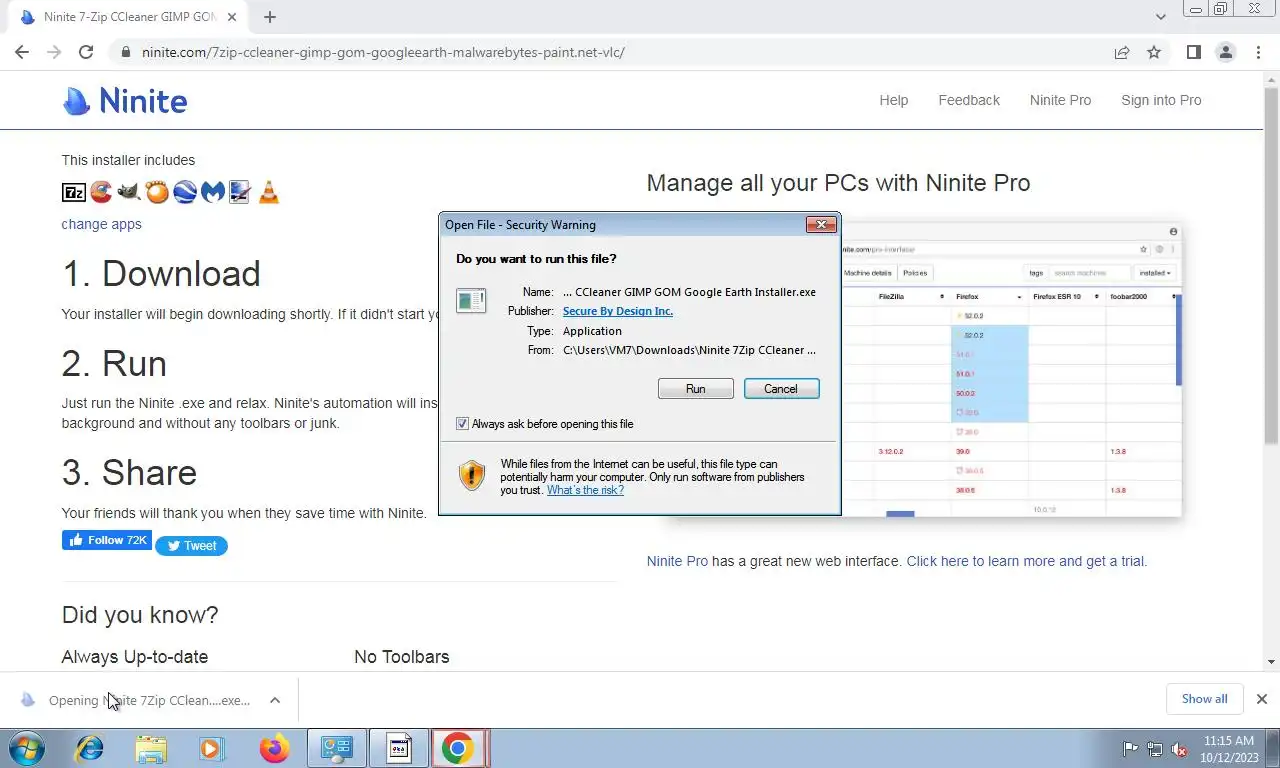This screenshot has height=768, width=1280.
Task: Open Ninite Pro header link
Action: point(1060,100)
